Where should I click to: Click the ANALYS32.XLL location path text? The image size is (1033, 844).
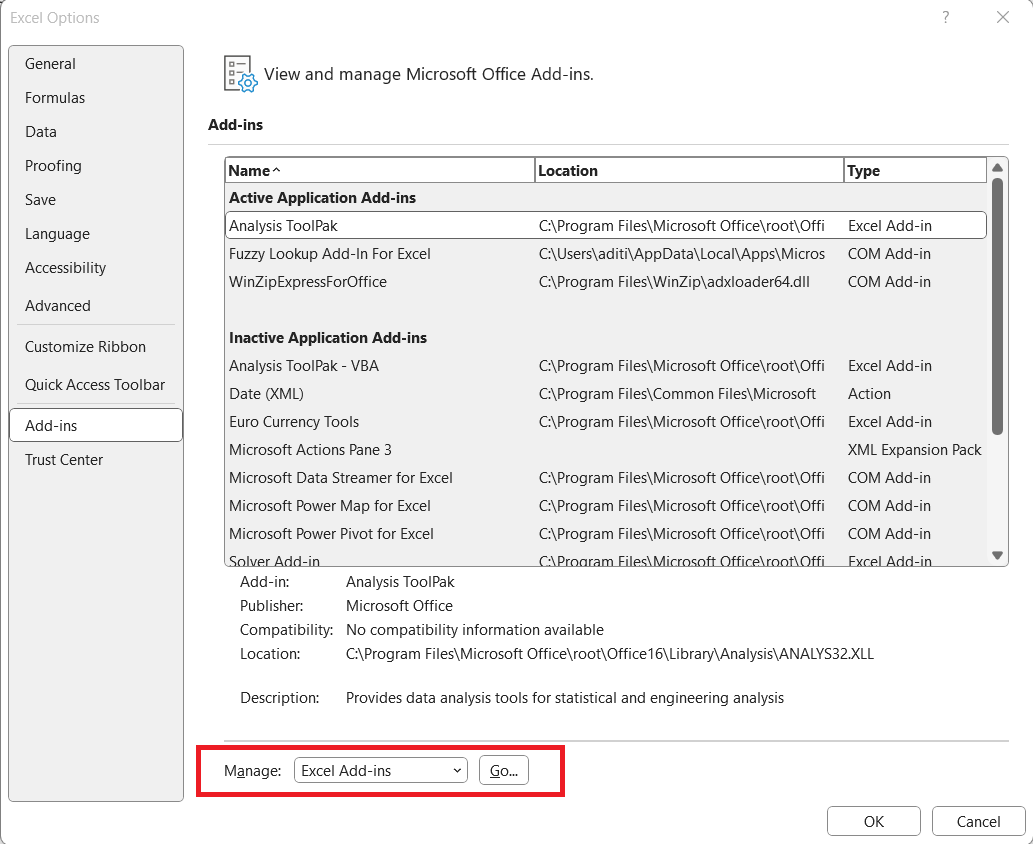pos(609,654)
